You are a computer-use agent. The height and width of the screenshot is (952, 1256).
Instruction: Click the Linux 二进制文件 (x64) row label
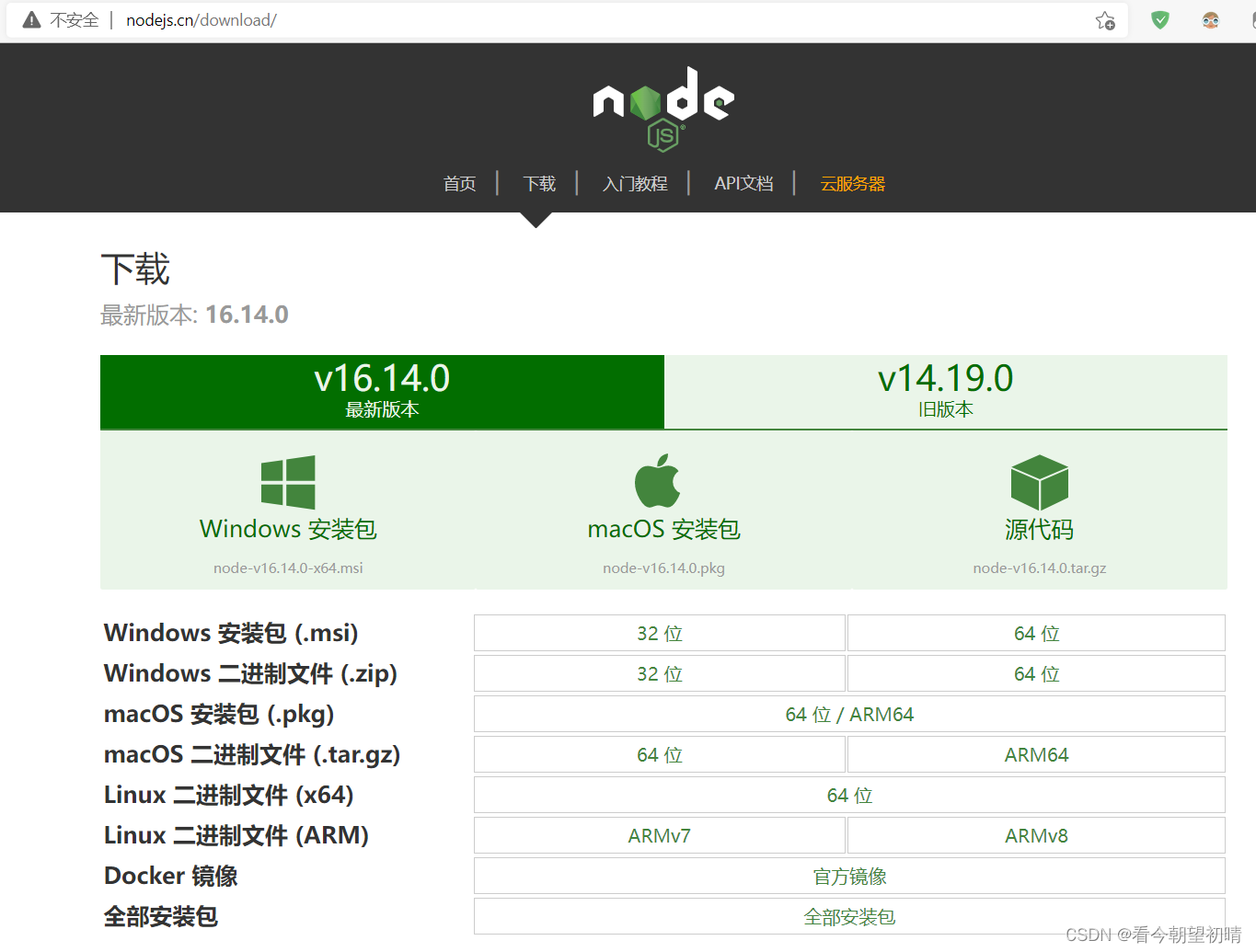click(229, 795)
